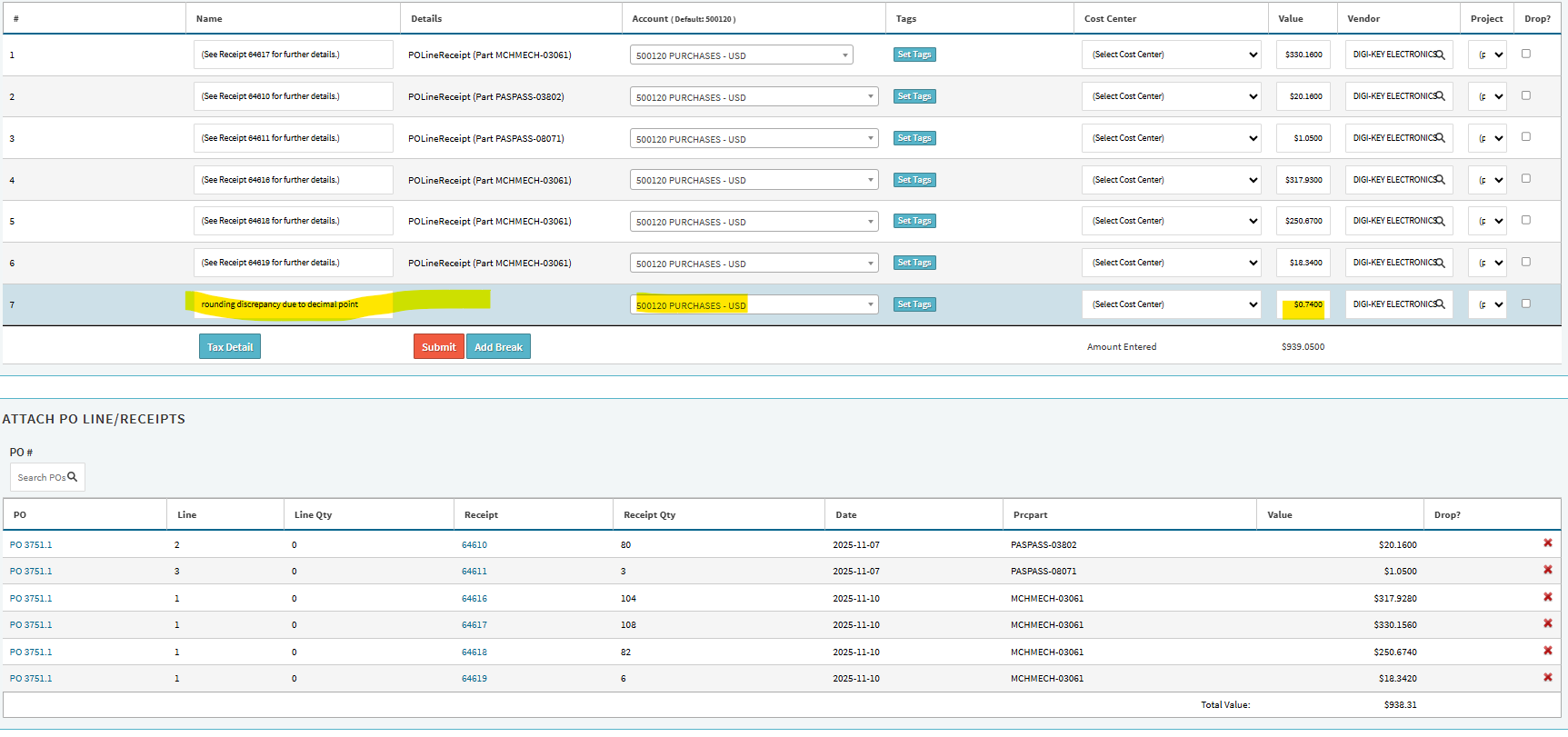Open vendor lookup magnifier on row 1
Image resolution: width=1568 pixels, height=737 pixels.
click(1440, 55)
